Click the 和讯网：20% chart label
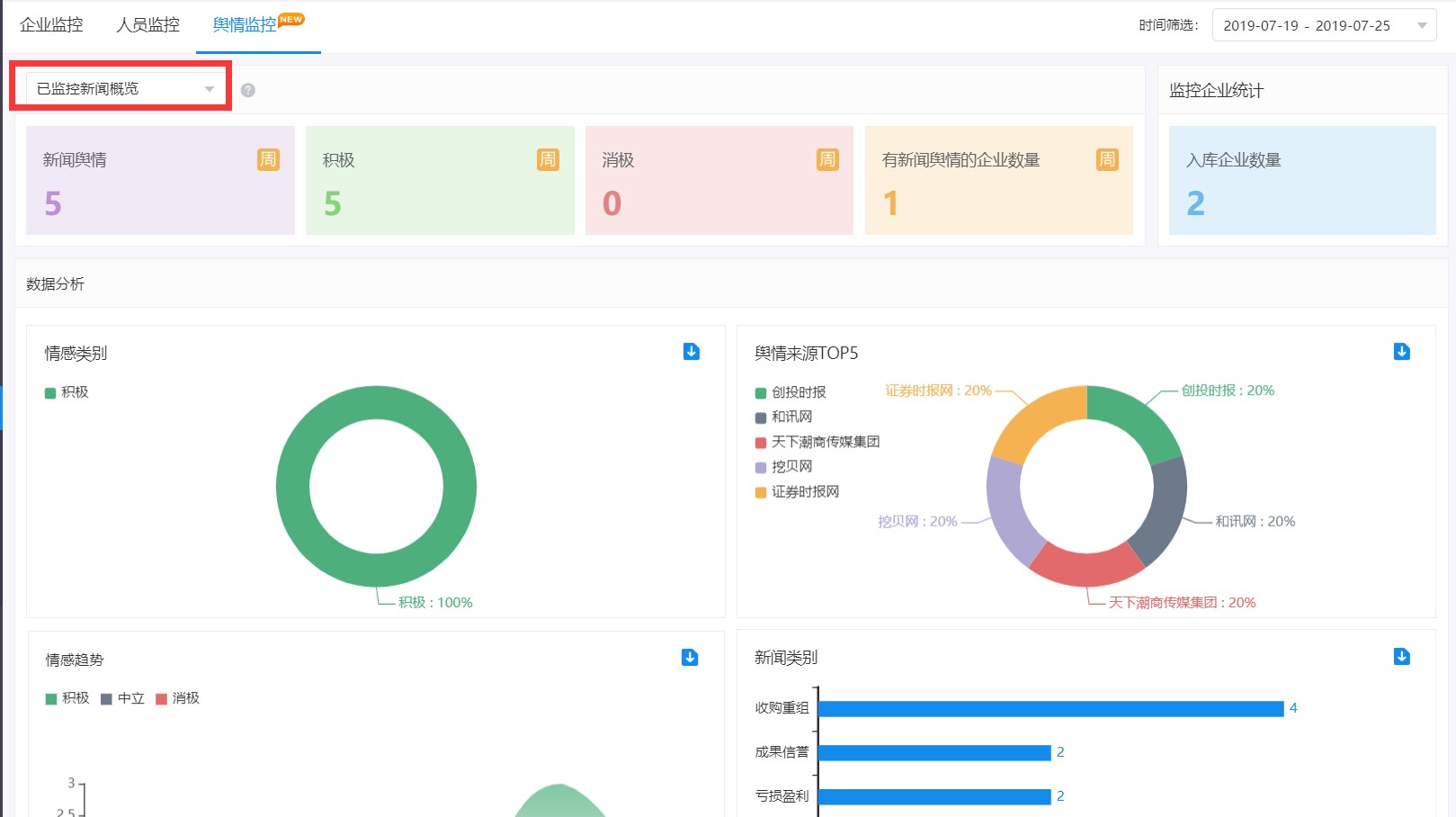 [x=1255, y=522]
